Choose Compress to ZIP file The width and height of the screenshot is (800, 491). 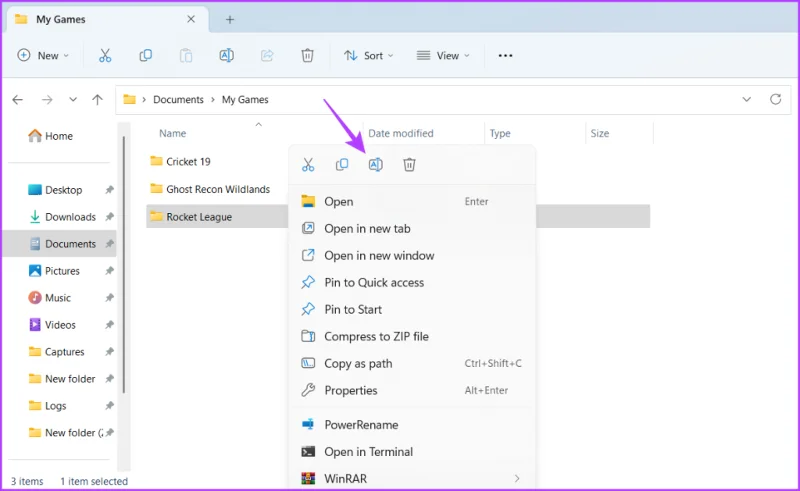[x=412, y=337]
